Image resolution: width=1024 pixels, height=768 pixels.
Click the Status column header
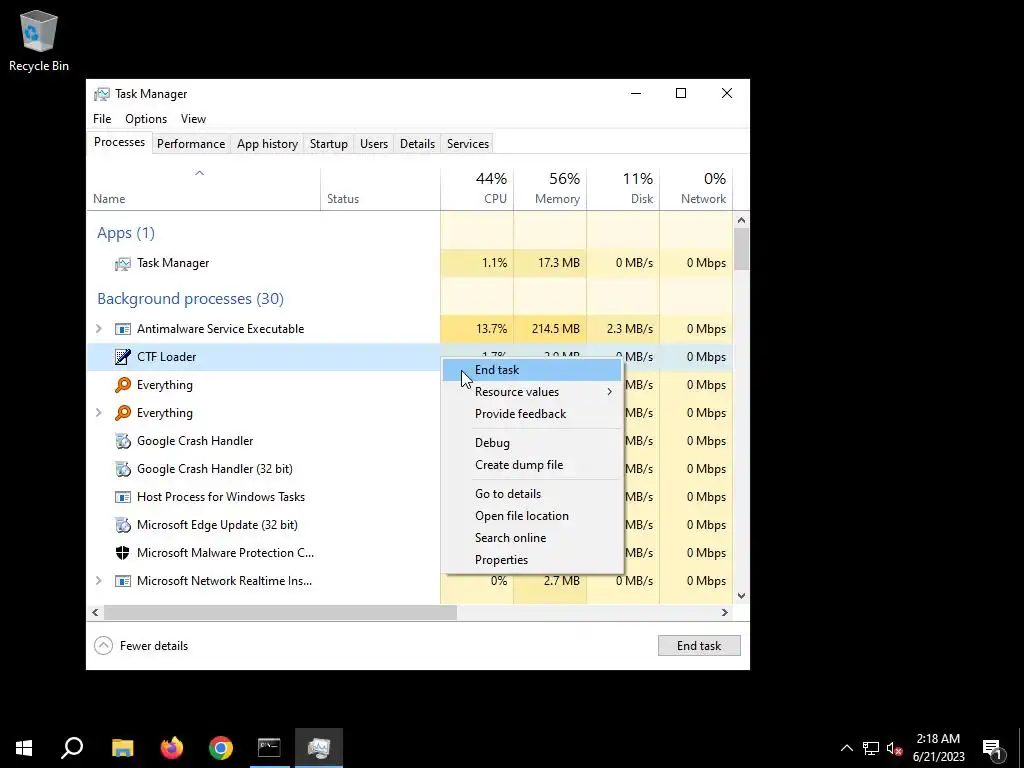point(380,189)
